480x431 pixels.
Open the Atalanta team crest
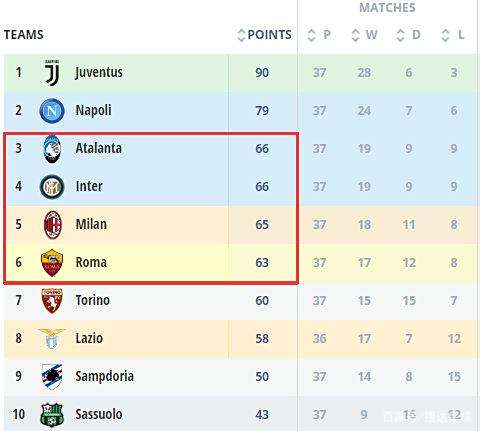pos(52,149)
